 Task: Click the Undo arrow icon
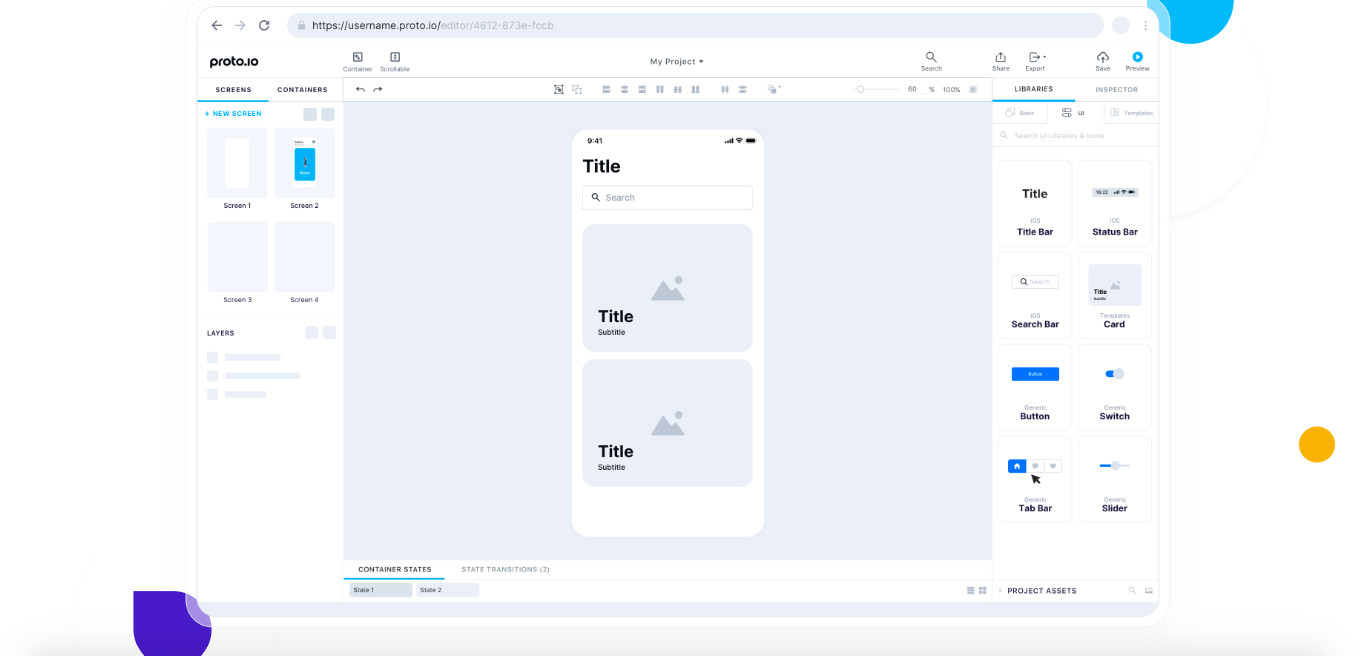click(x=360, y=89)
